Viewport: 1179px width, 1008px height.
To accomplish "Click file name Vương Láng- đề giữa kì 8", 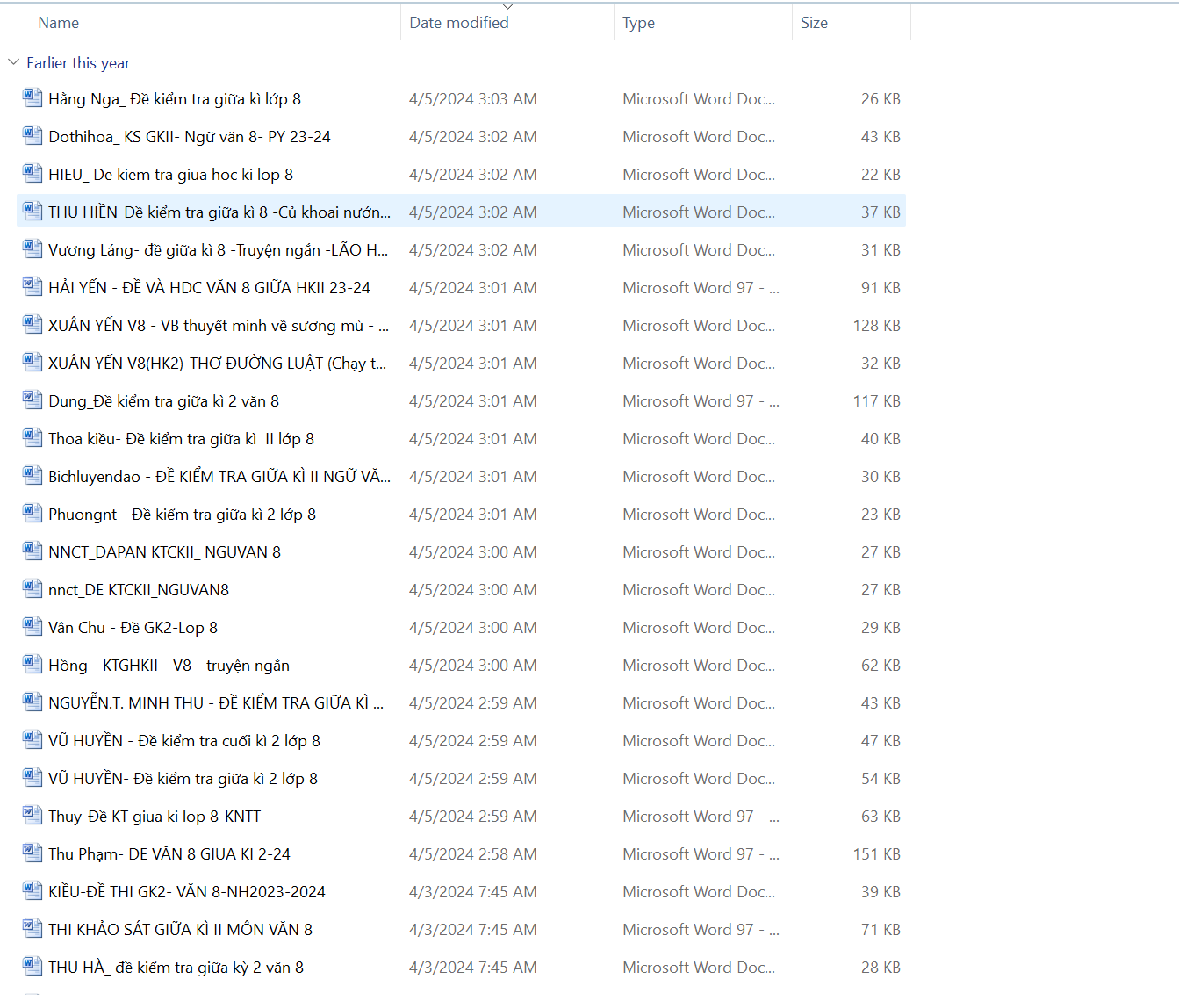I will coord(219,250).
